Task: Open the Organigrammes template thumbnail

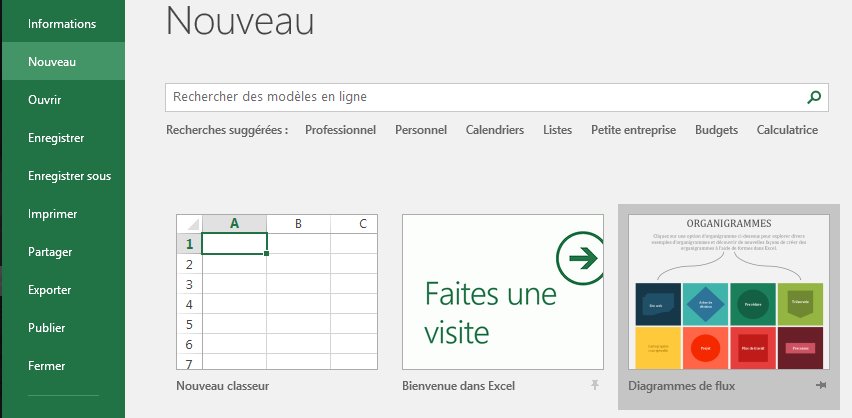Action: (729, 292)
